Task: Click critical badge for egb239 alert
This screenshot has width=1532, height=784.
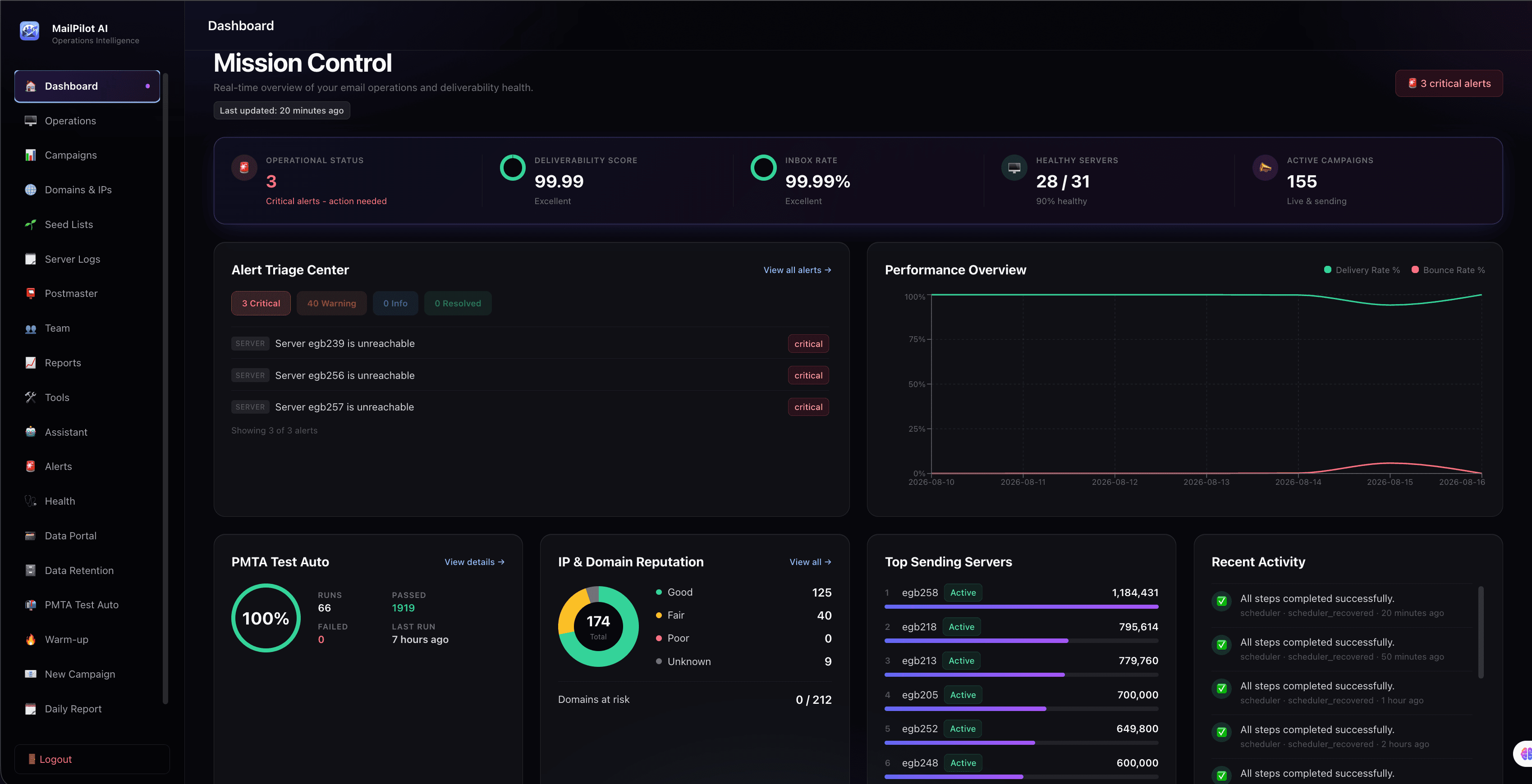Action: [808, 343]
